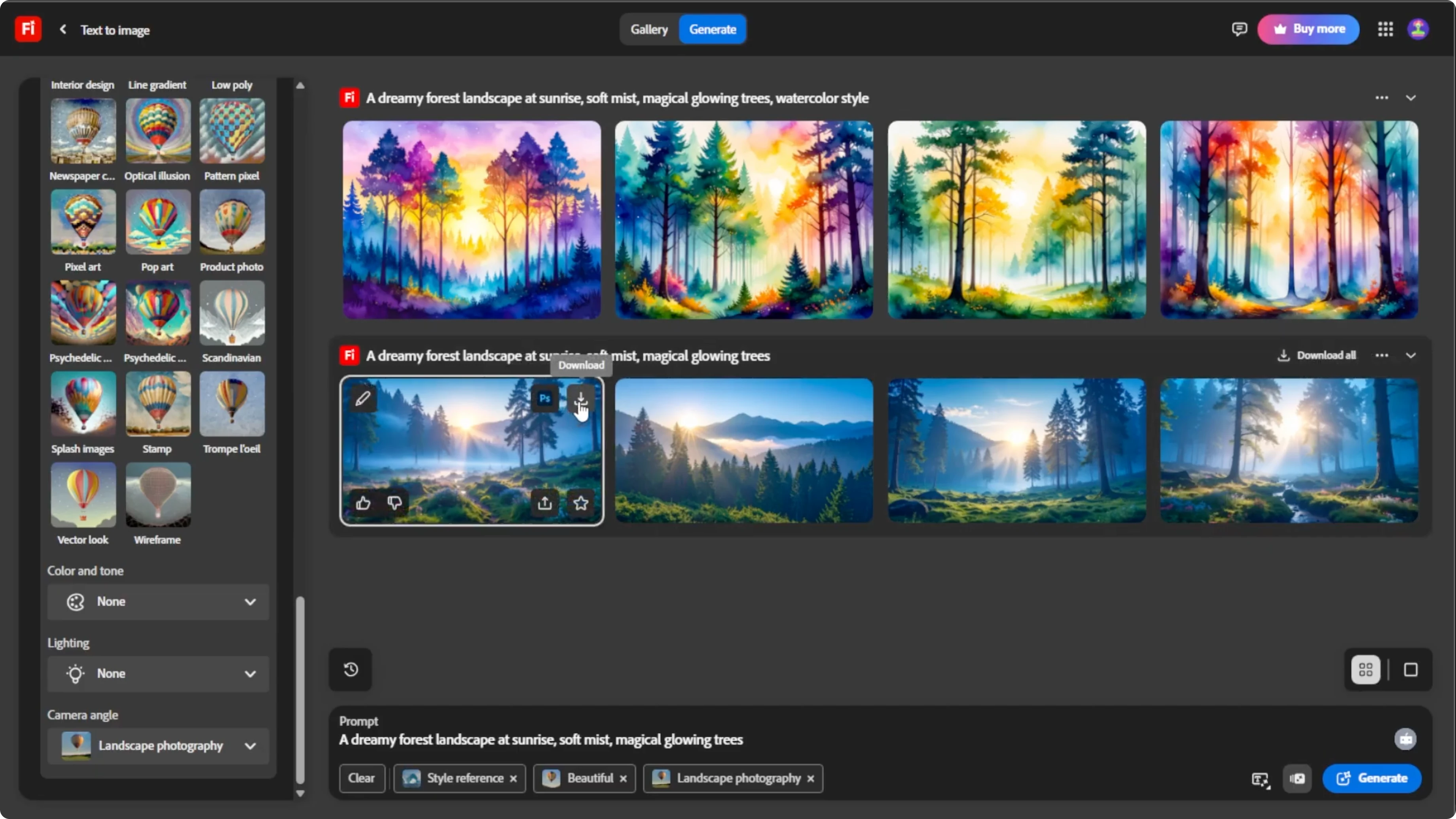Open the first purple watercolor forest image
Image resolution: width=1456 pixels, height=819 pixels.
tap(471, 220)
